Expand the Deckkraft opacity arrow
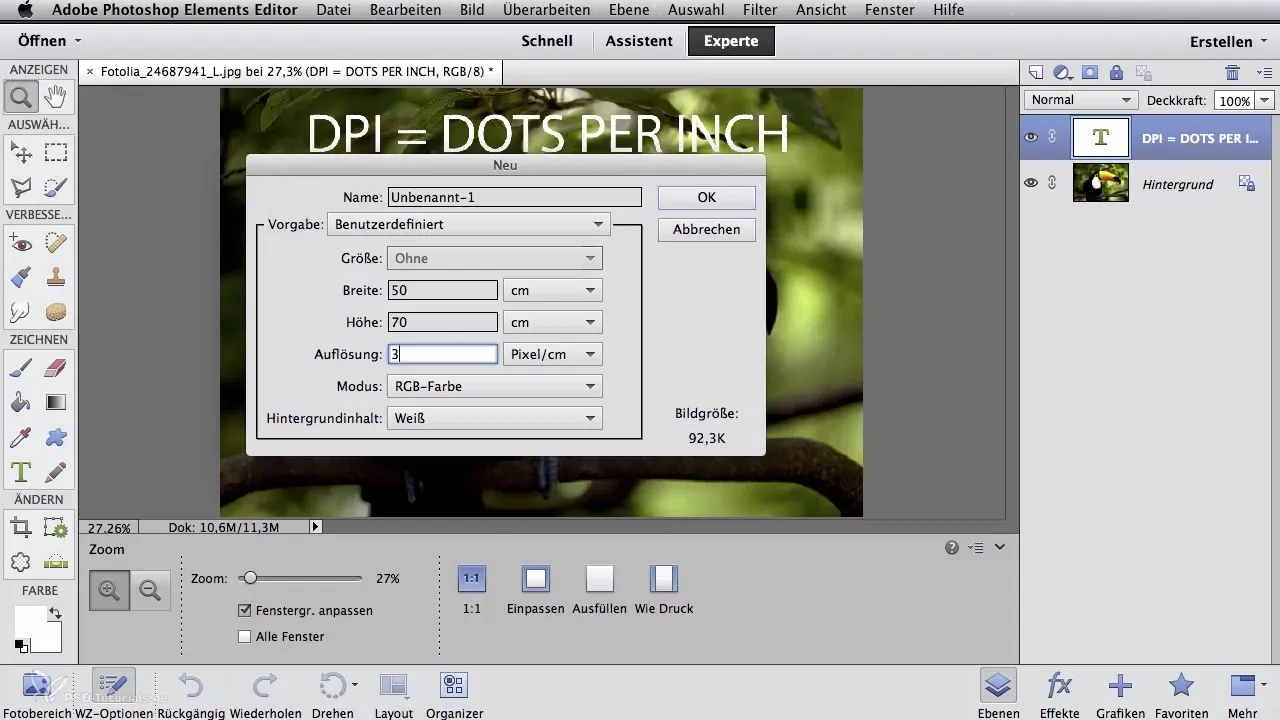Image resolution: width=1280 pixels, height=720 pixels. click(x=1266, y=100)
